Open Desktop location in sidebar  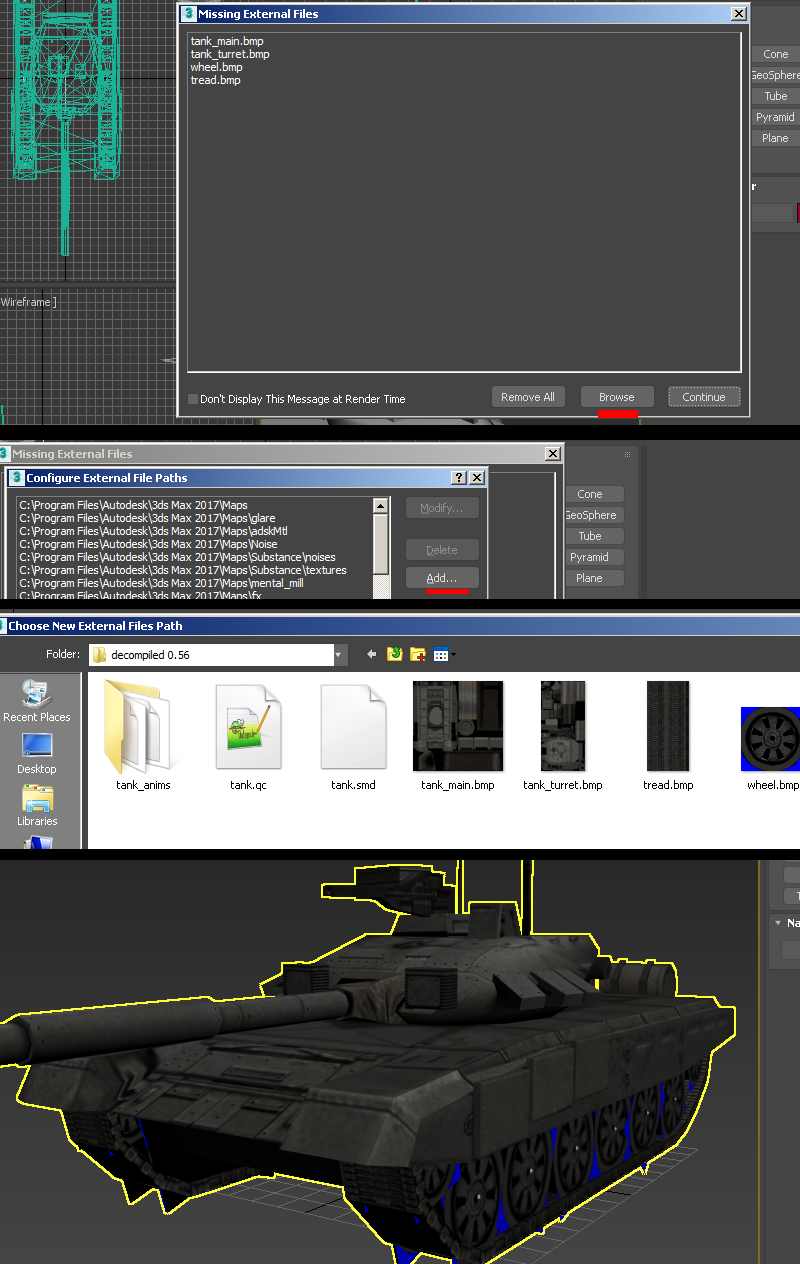(x=37, y=752)
